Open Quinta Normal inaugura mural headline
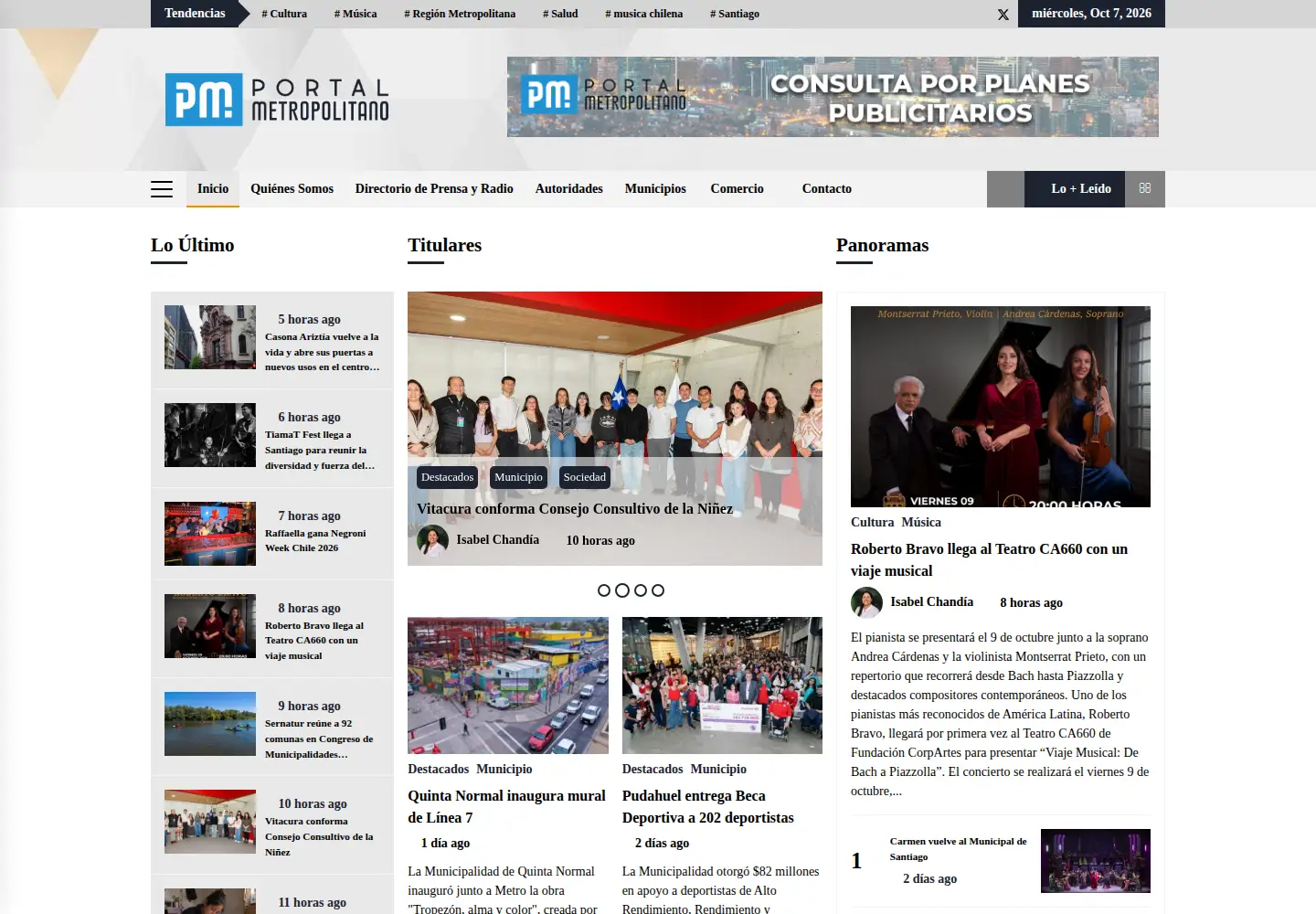The width and height of the screenshot is (1316, 914). (507, 807)
